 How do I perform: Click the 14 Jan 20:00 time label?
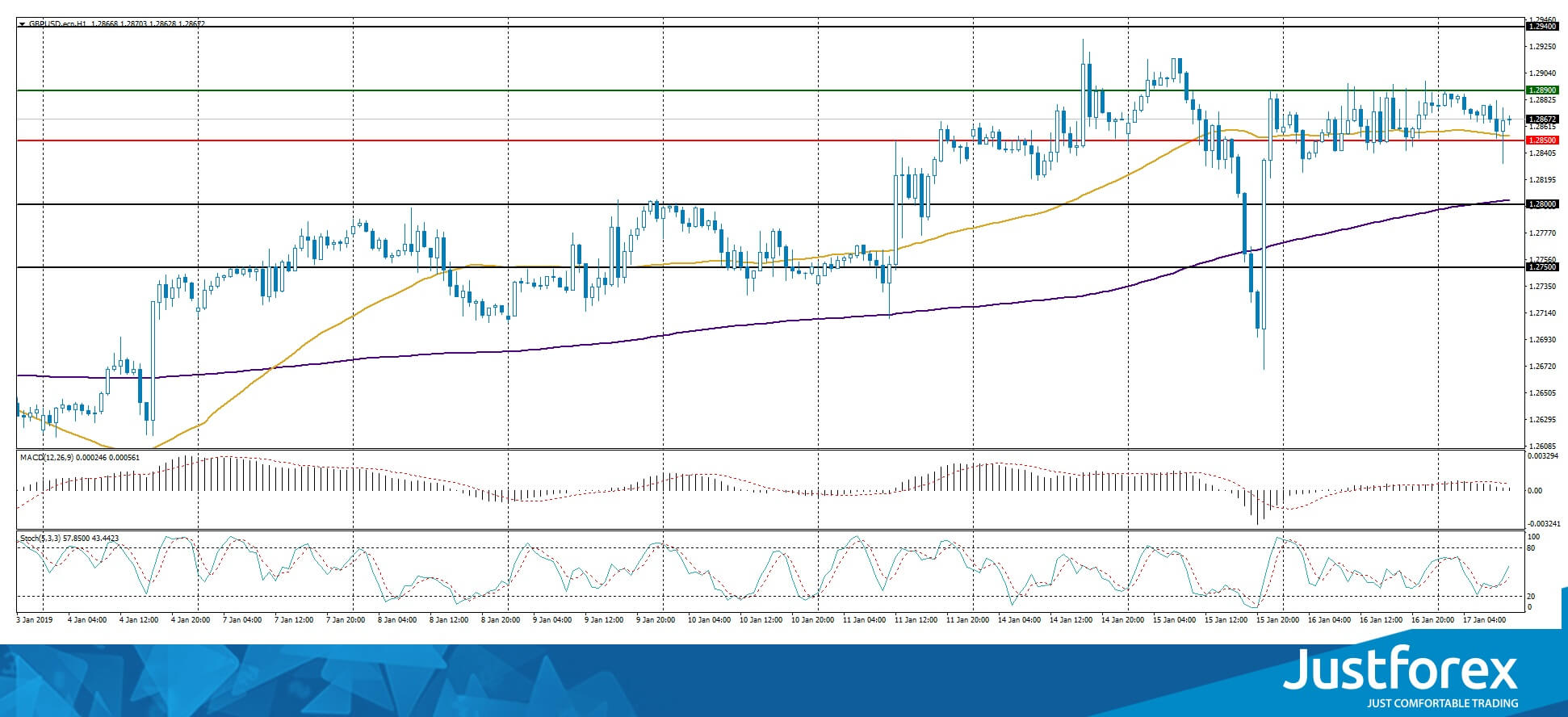pos(1122,620)
